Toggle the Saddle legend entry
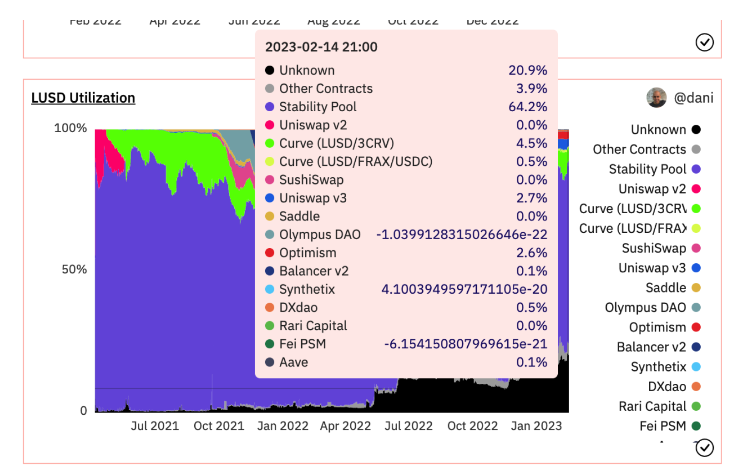 coord(673,288)
